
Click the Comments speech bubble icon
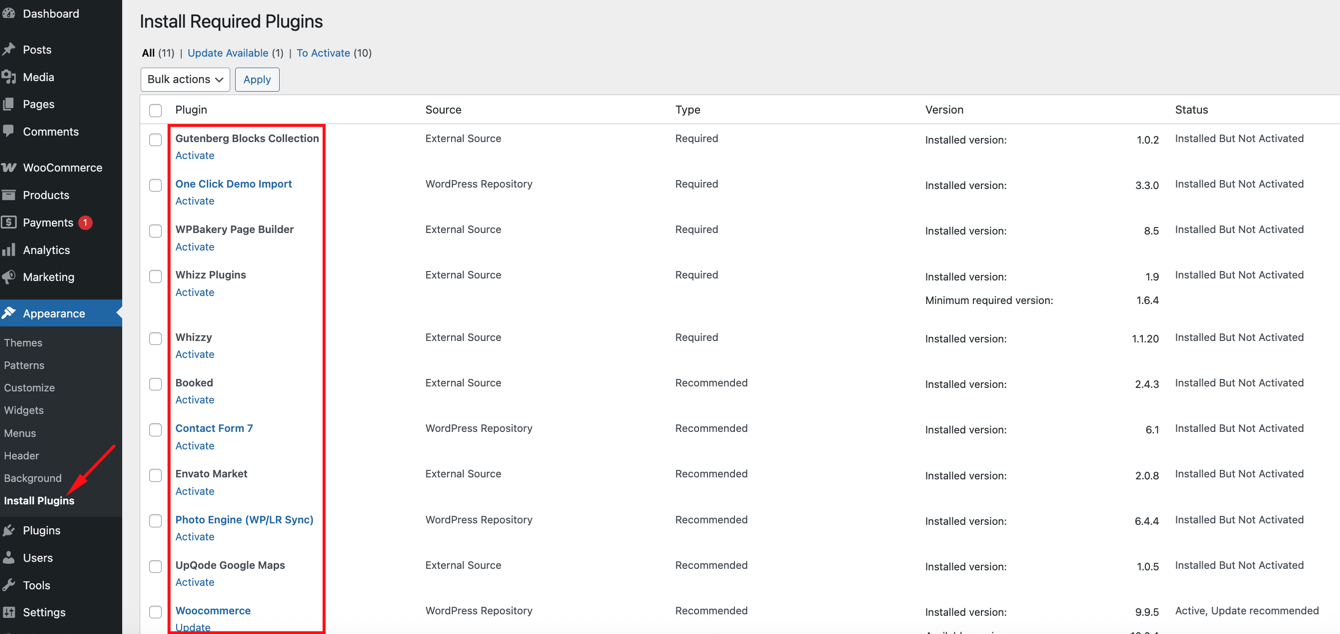(x=9, y=131)
